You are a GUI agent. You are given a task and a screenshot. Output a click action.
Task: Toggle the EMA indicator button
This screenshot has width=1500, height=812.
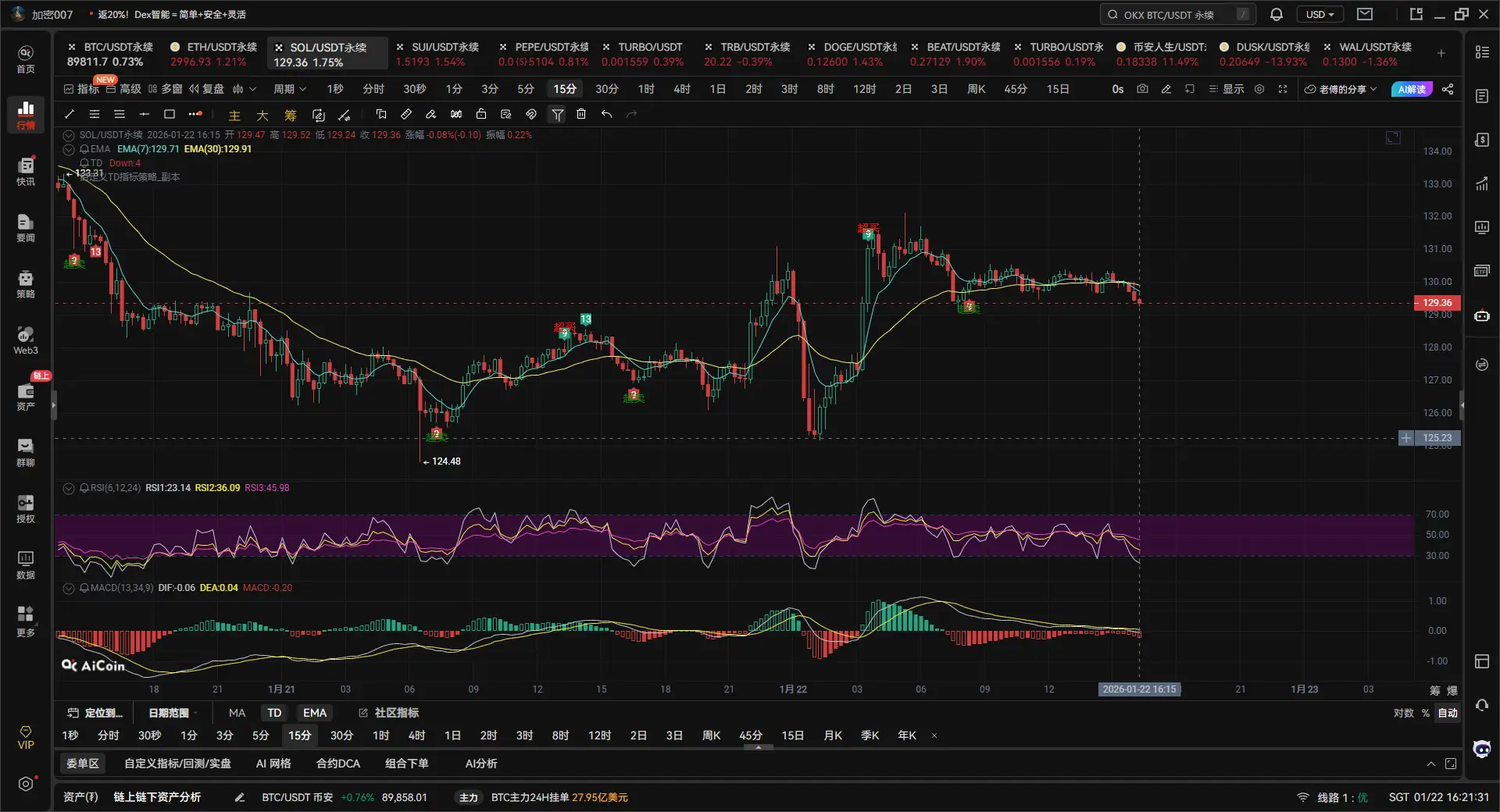(x=315, y=713)
